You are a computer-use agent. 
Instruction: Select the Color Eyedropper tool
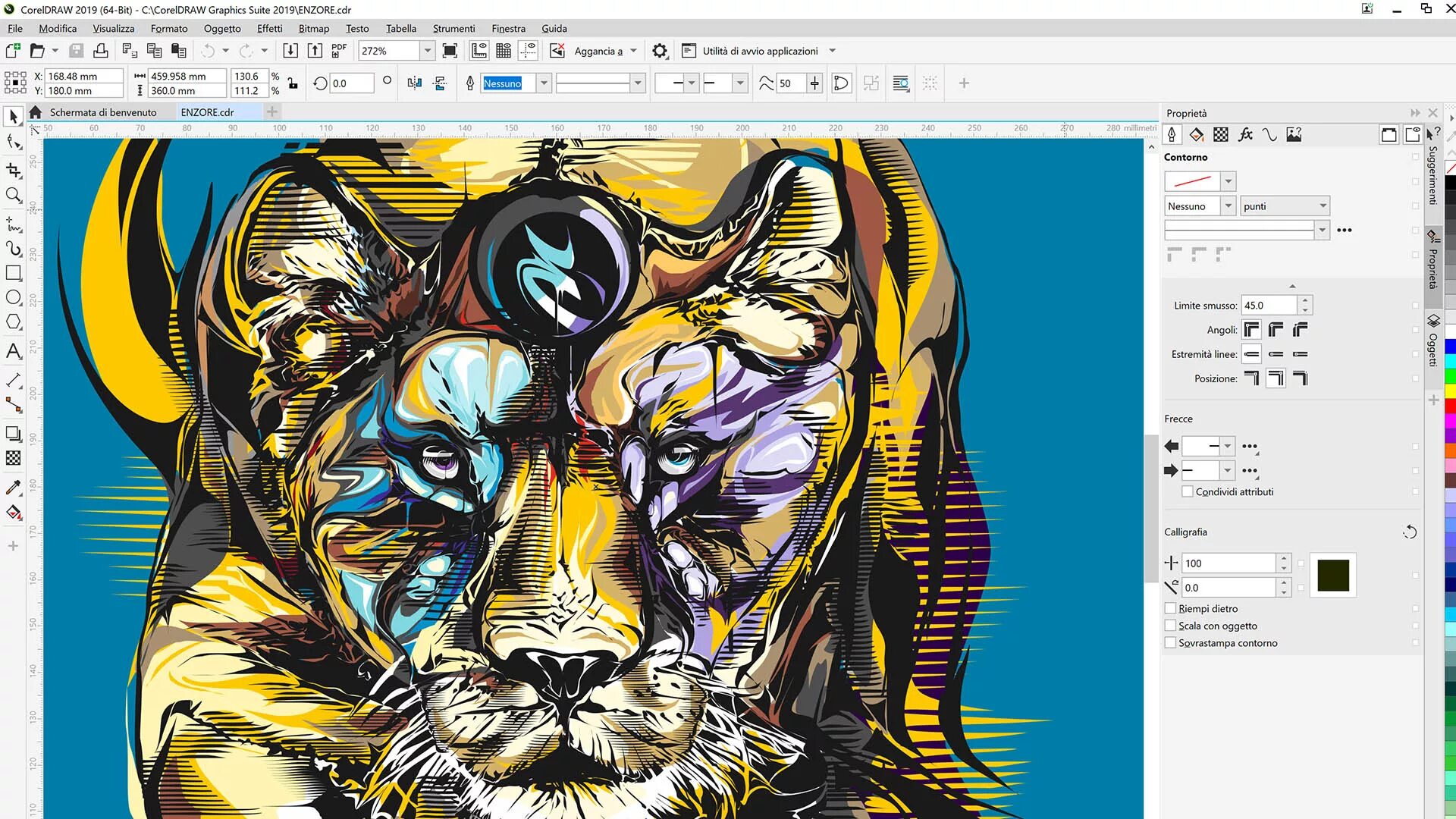13,487
